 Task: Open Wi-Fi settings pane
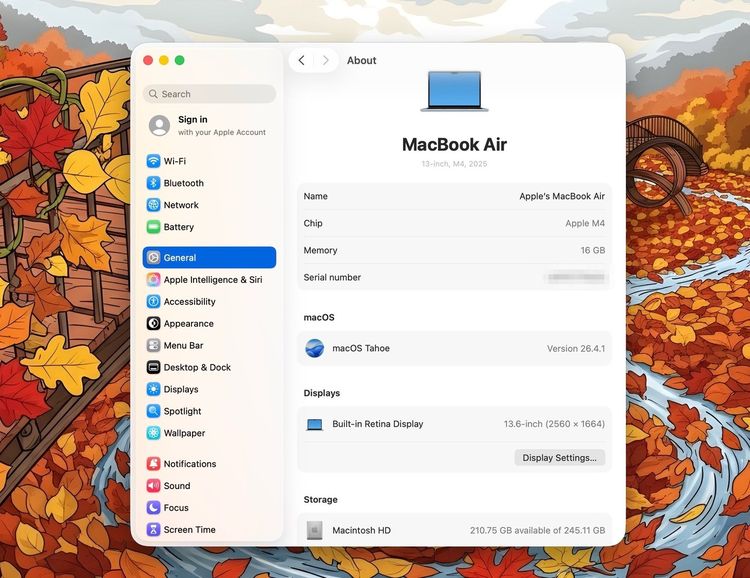210,161
